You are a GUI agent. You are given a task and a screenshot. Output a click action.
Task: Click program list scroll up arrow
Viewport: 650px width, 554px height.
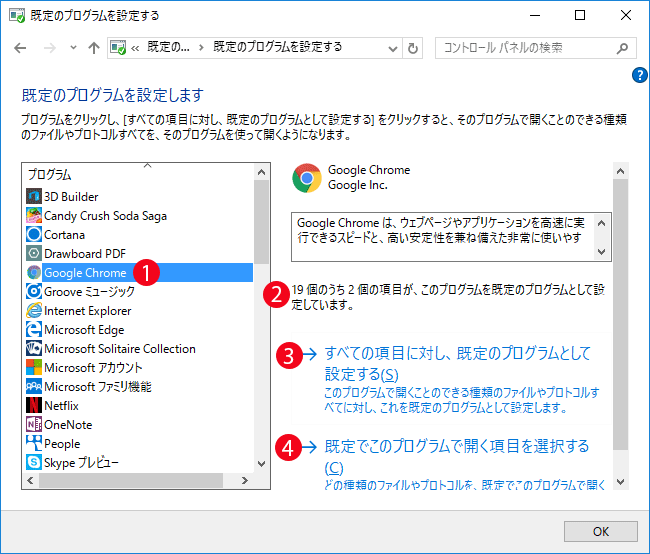coord(261,172)
